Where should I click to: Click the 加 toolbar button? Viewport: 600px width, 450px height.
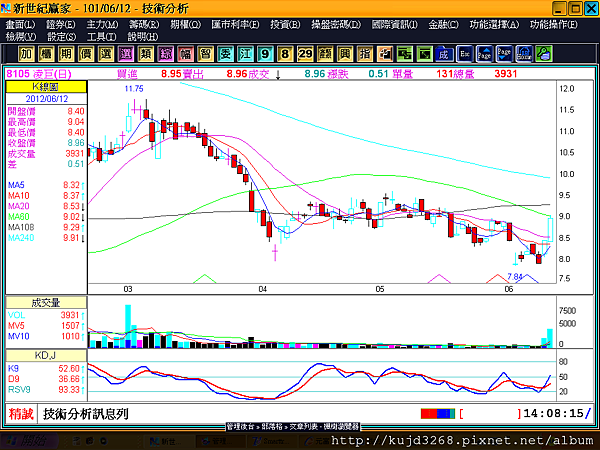point(26,54)
